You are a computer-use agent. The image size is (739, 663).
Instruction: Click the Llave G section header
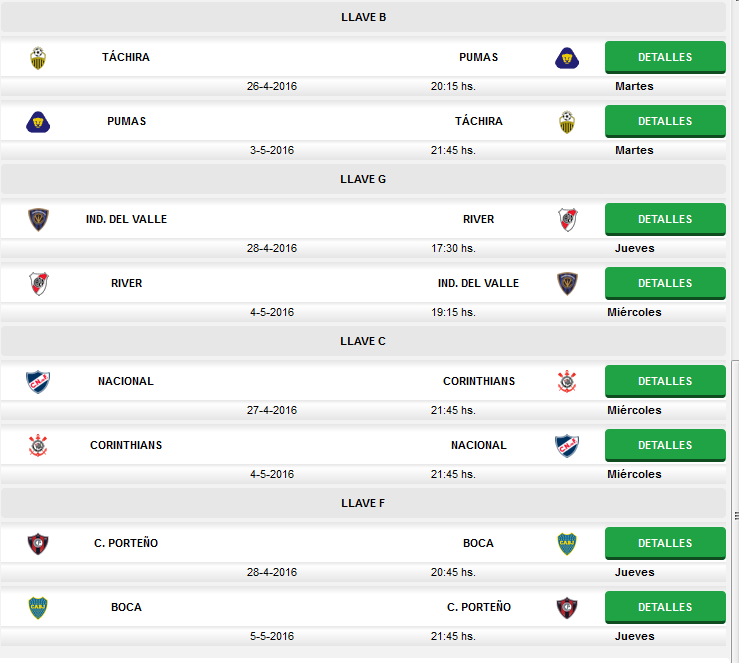(363, 179)
